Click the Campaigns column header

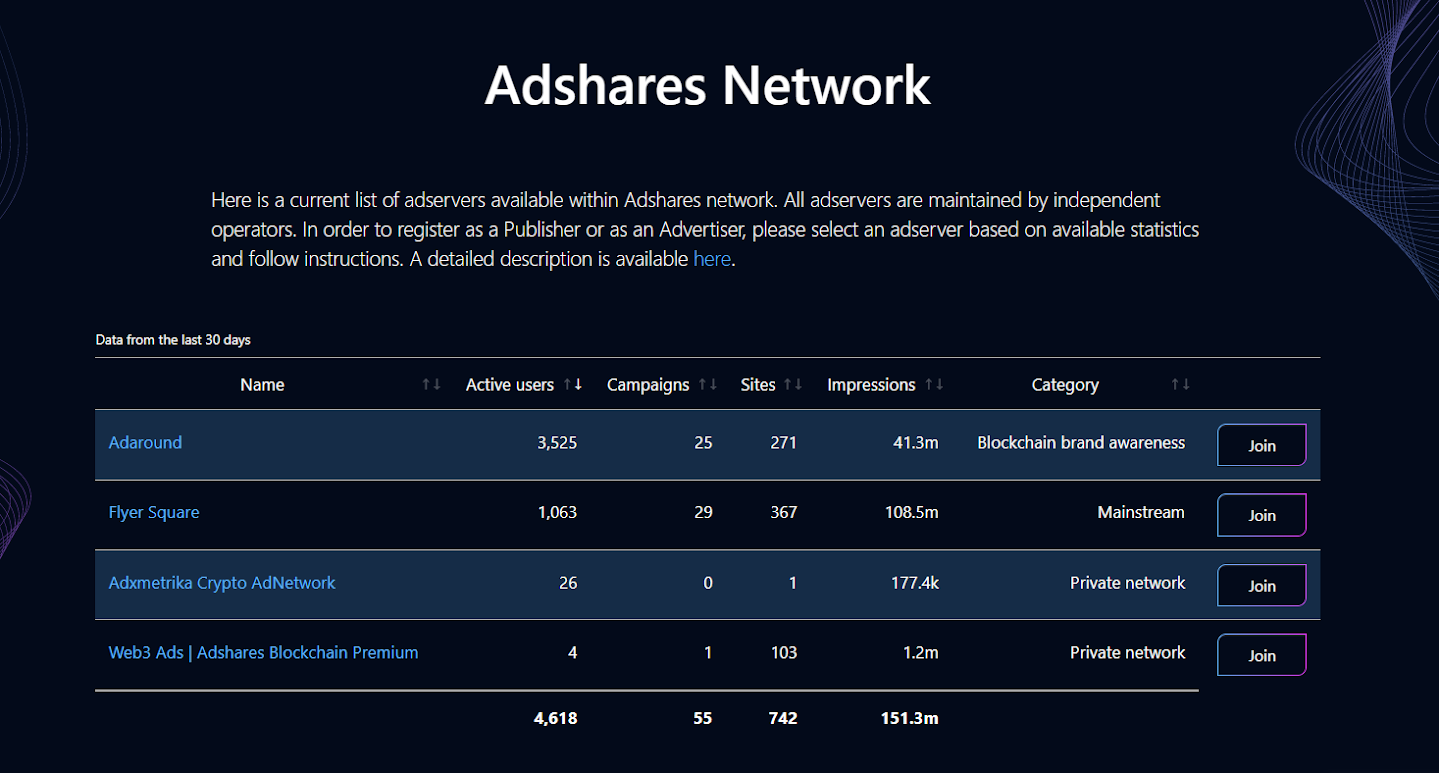(x=648, y=385)
